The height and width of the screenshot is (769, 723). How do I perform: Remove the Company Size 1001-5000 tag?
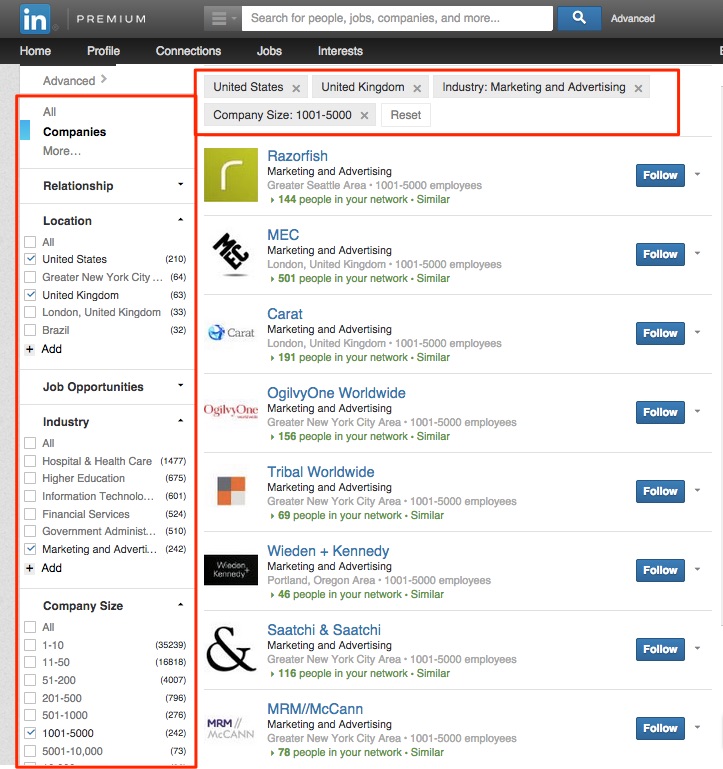364,115
